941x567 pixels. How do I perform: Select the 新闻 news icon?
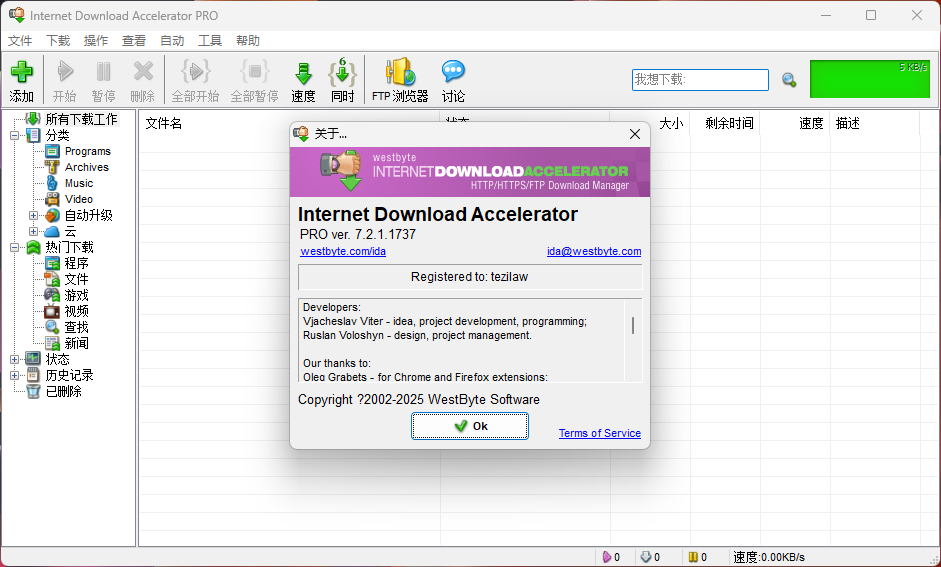coord(53,343)
